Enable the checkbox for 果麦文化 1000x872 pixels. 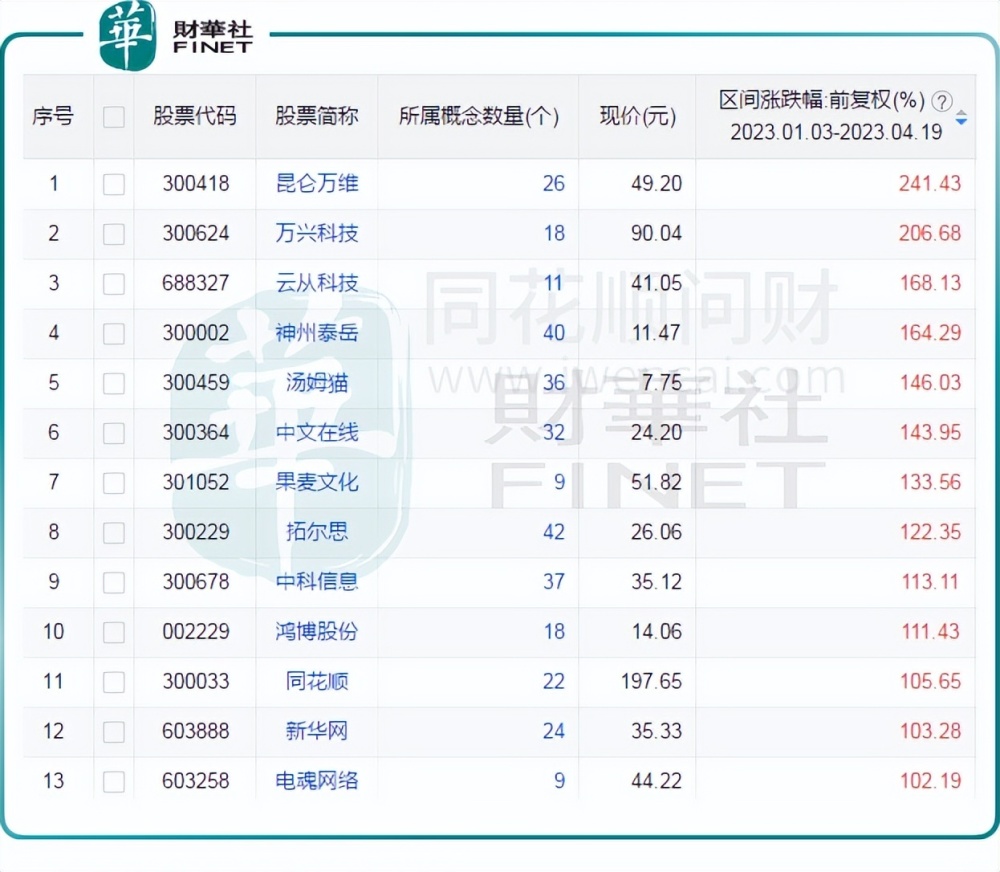(x=114, y=483)
